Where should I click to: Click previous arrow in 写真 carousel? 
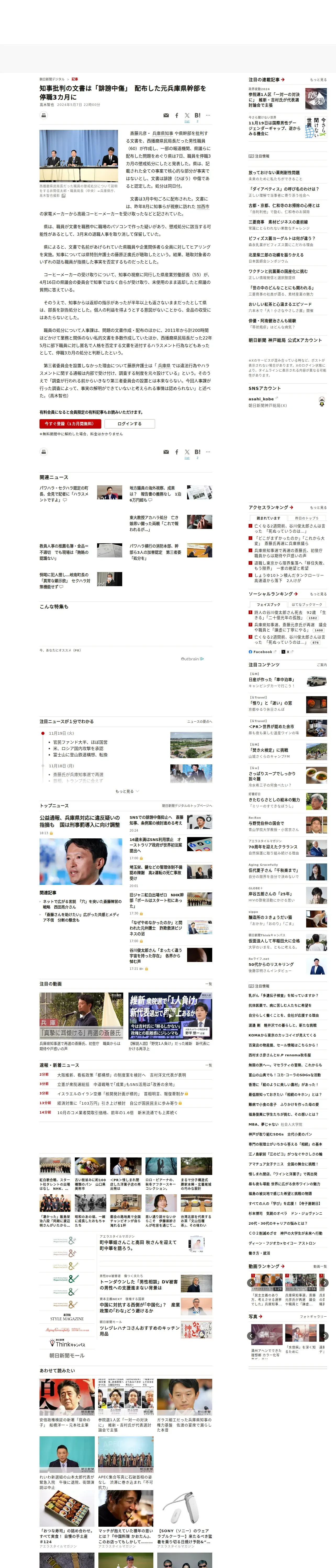pos(251,1335)
